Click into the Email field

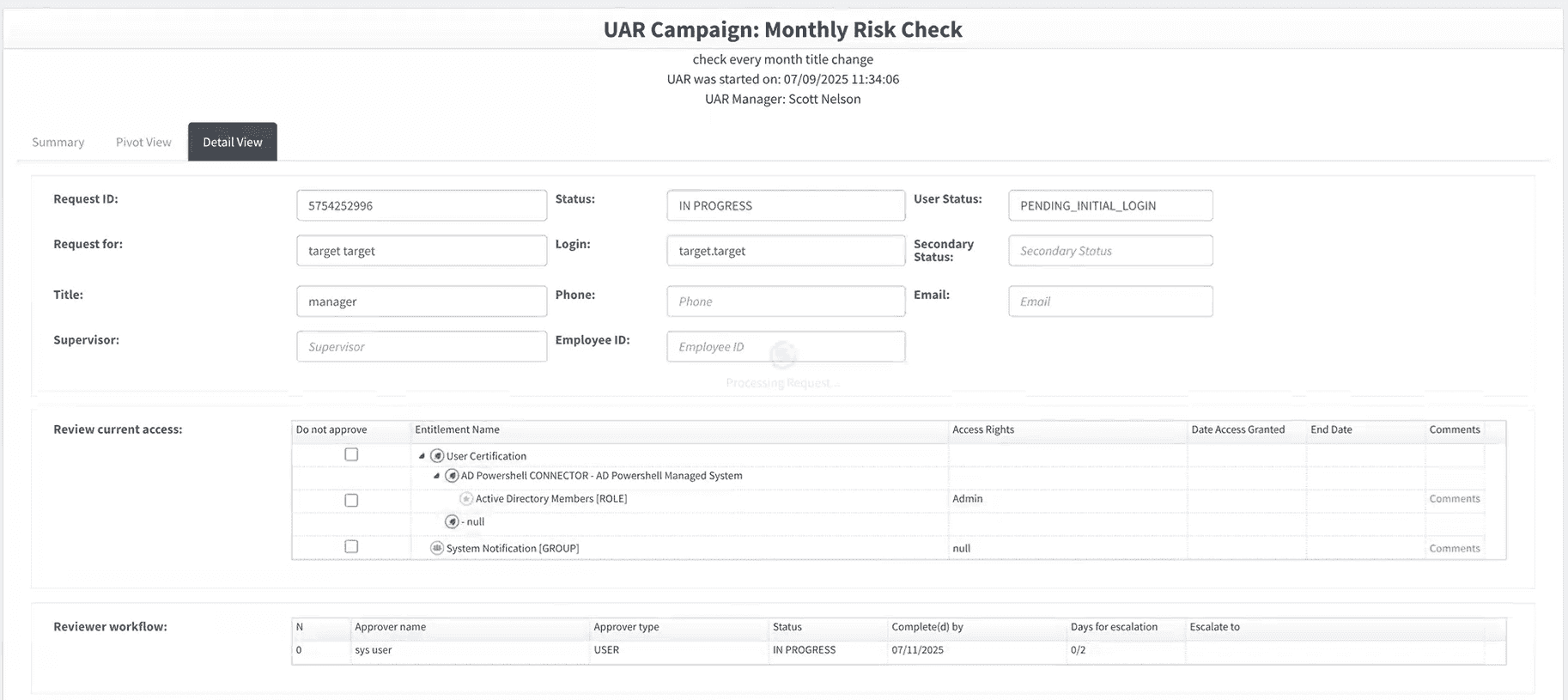(x=1110, y=301)
